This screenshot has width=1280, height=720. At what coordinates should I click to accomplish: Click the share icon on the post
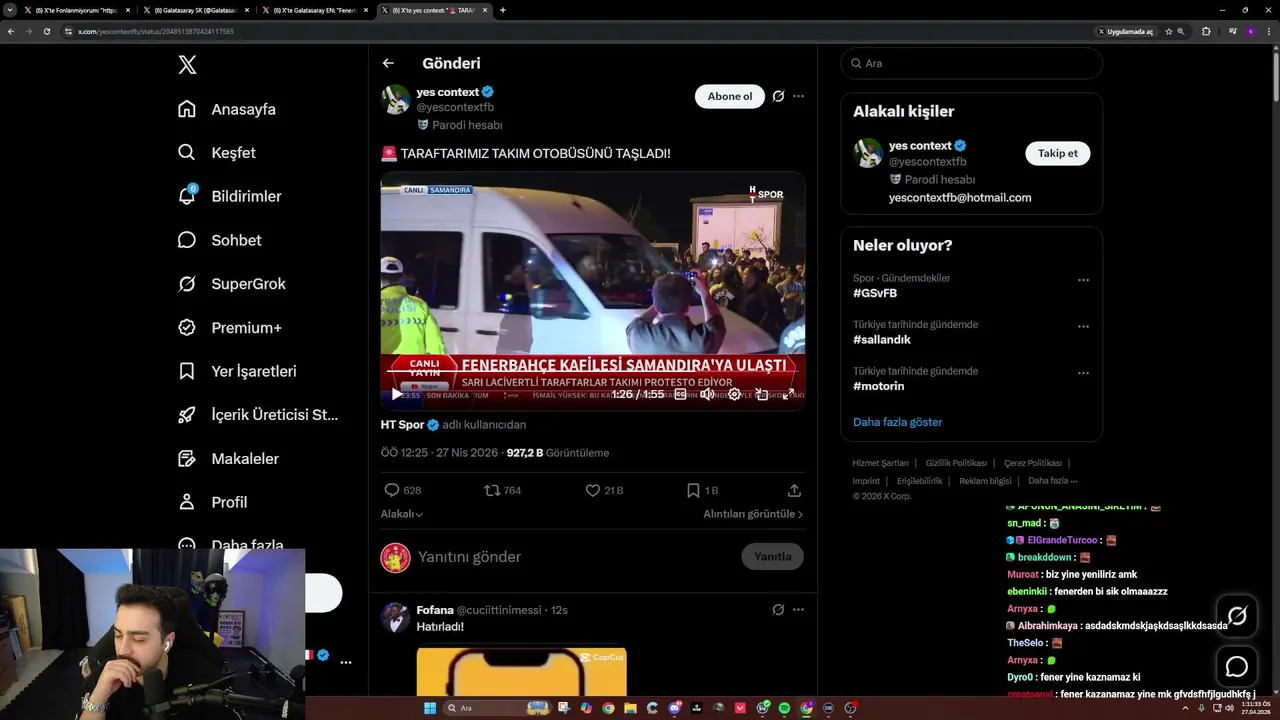click(794, 490)
